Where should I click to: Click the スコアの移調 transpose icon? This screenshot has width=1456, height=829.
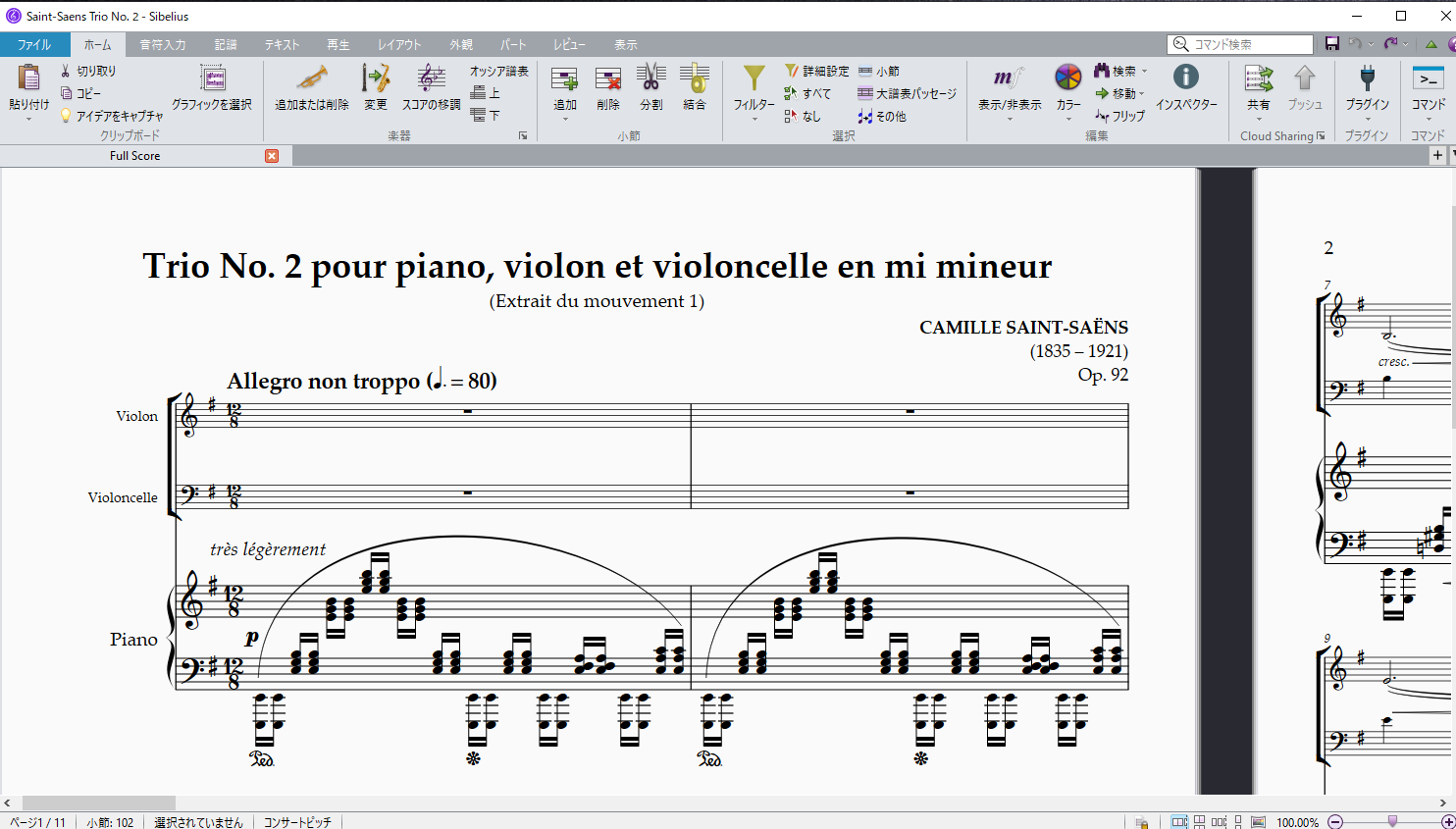coord(431,78)
